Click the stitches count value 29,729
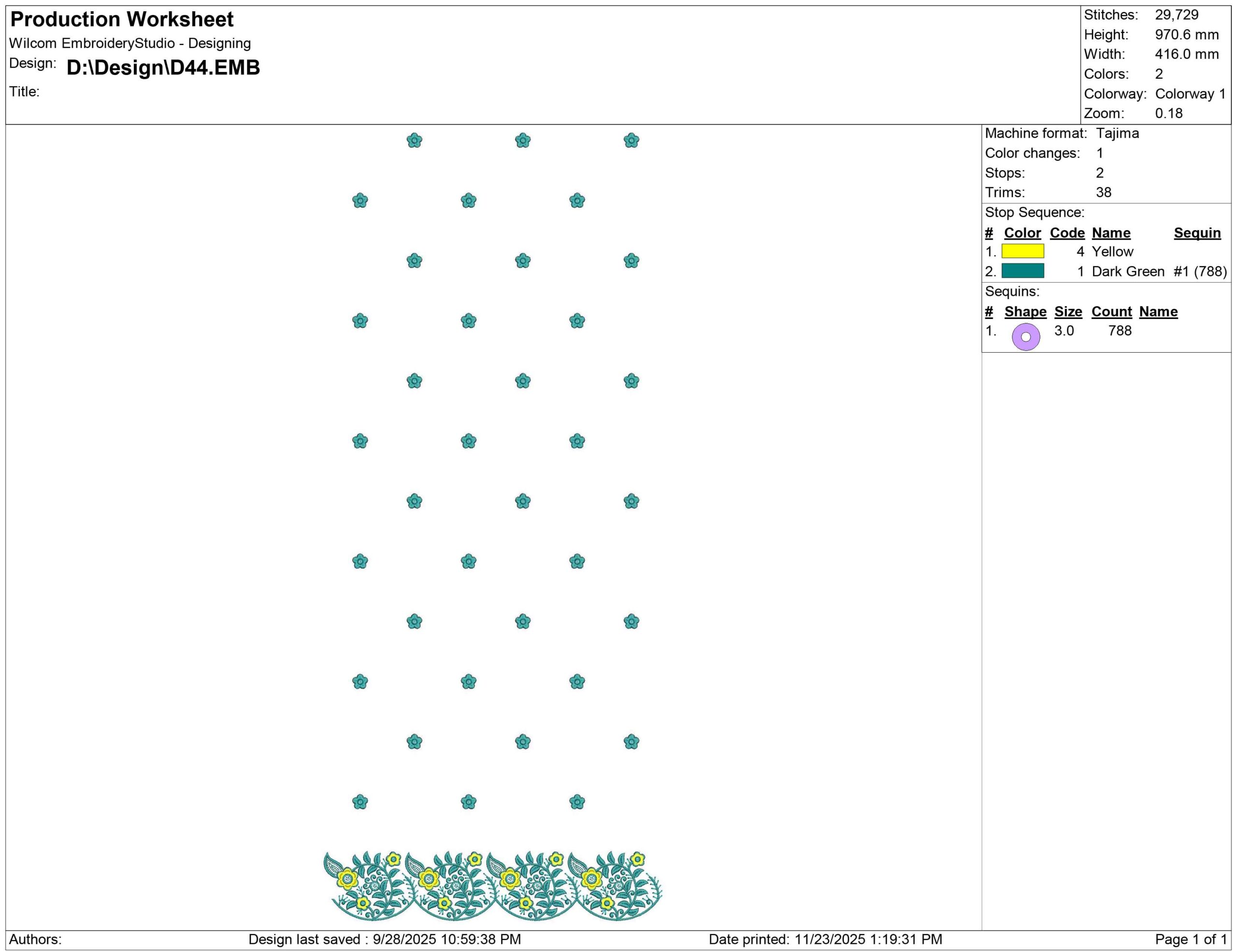Screen dimensions: 1237x952 click(x=1177, y=15)
